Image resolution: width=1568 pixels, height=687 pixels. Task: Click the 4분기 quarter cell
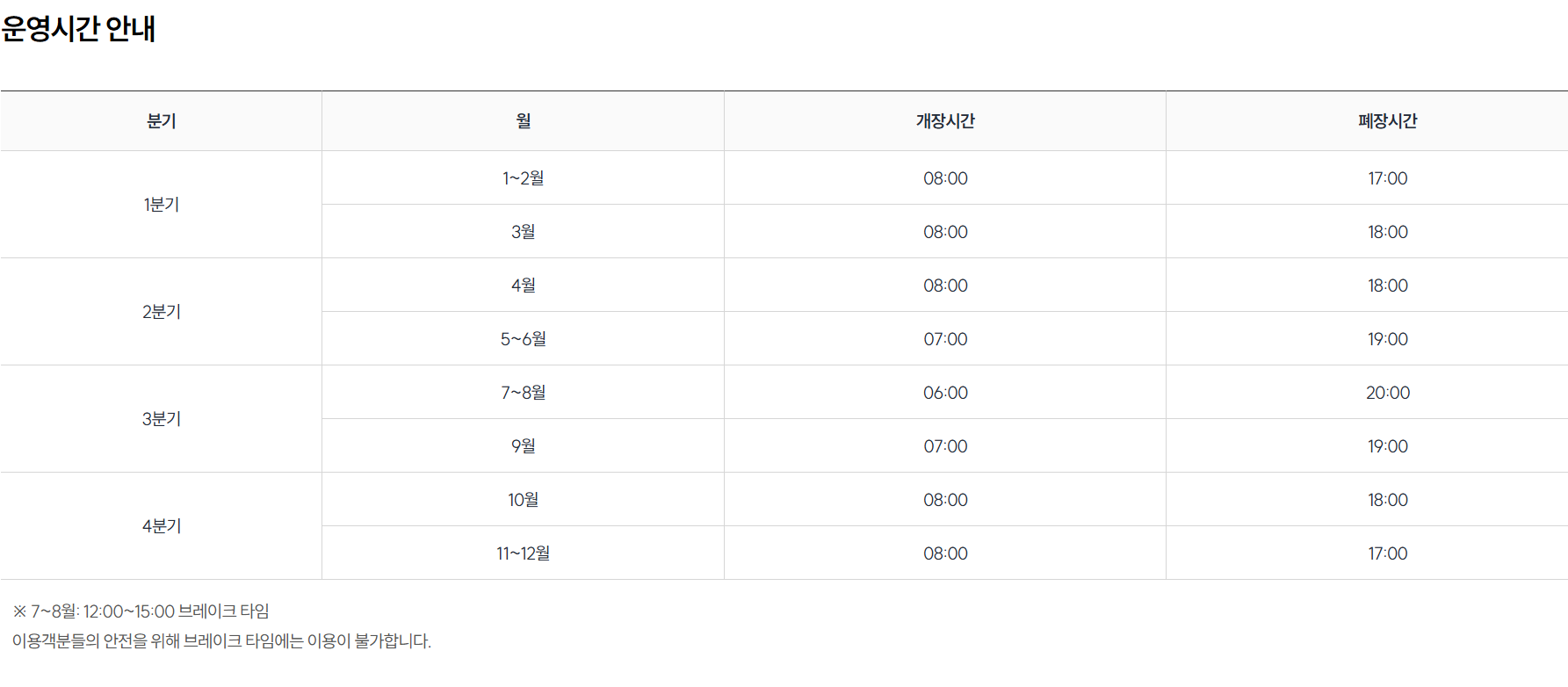pos(162,526)
